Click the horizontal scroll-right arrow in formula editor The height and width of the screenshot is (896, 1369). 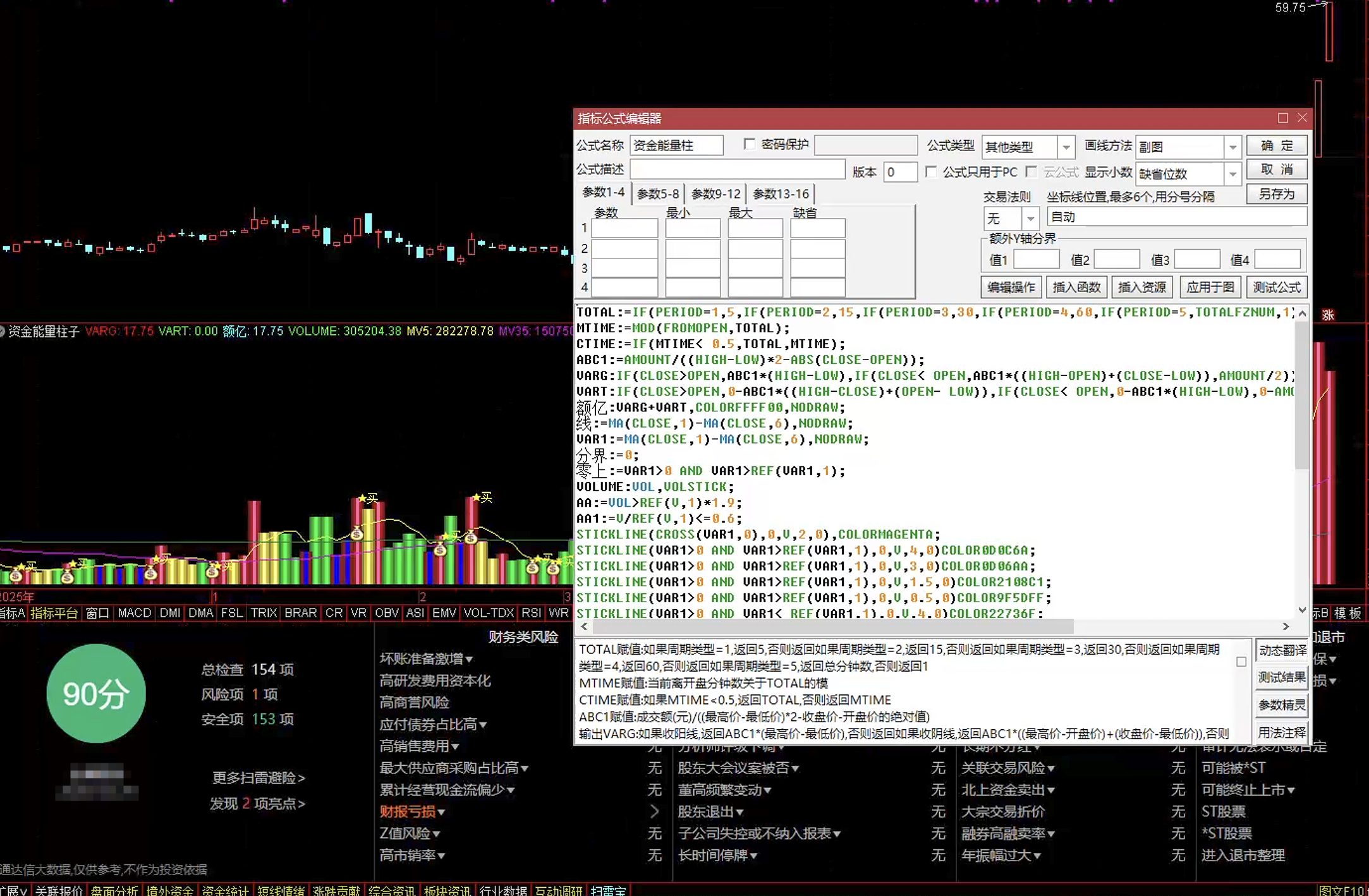(1286, 626)
